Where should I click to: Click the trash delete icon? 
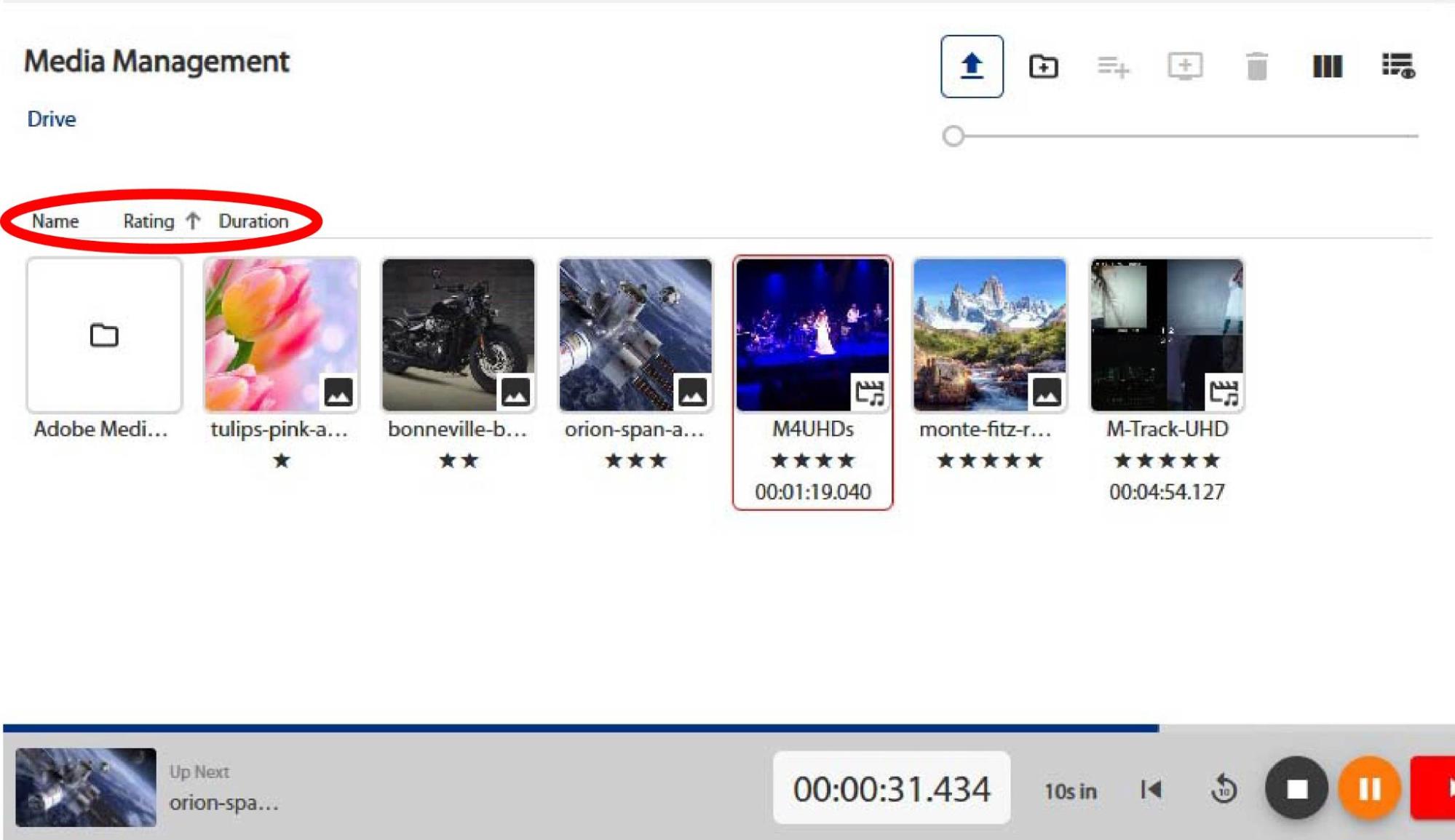coord(1257,66)
